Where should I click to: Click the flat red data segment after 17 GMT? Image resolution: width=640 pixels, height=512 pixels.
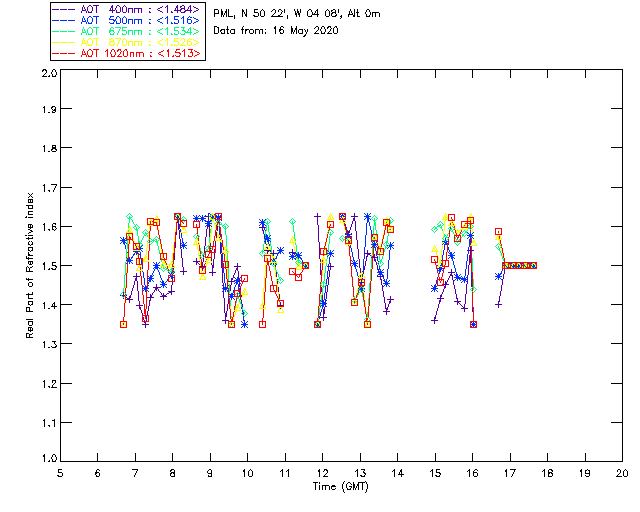pyautogui.click(x=521, y=265)
